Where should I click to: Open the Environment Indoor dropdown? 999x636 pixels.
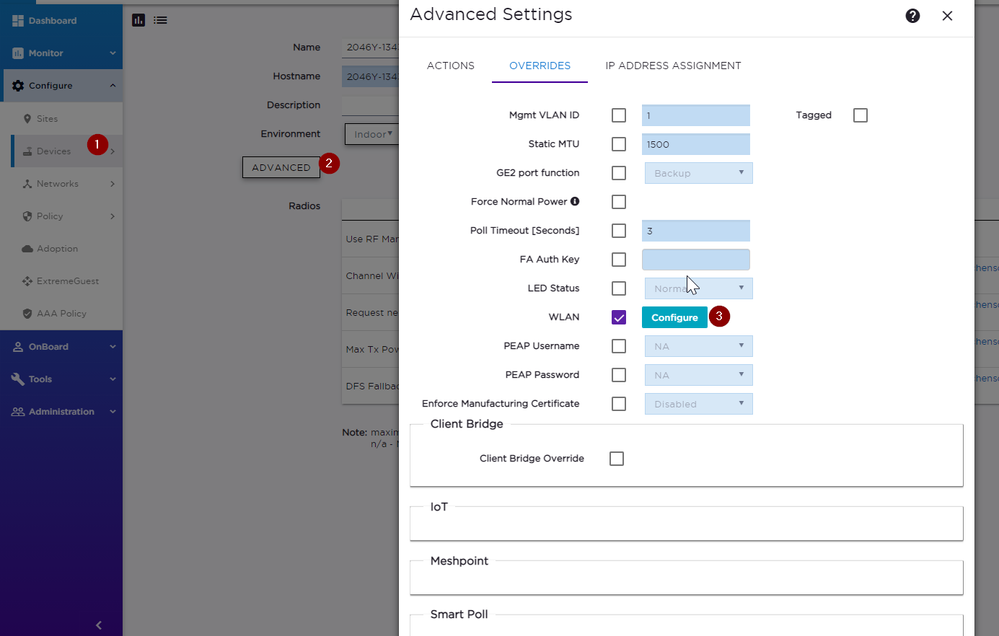click(x=371, y=134)
